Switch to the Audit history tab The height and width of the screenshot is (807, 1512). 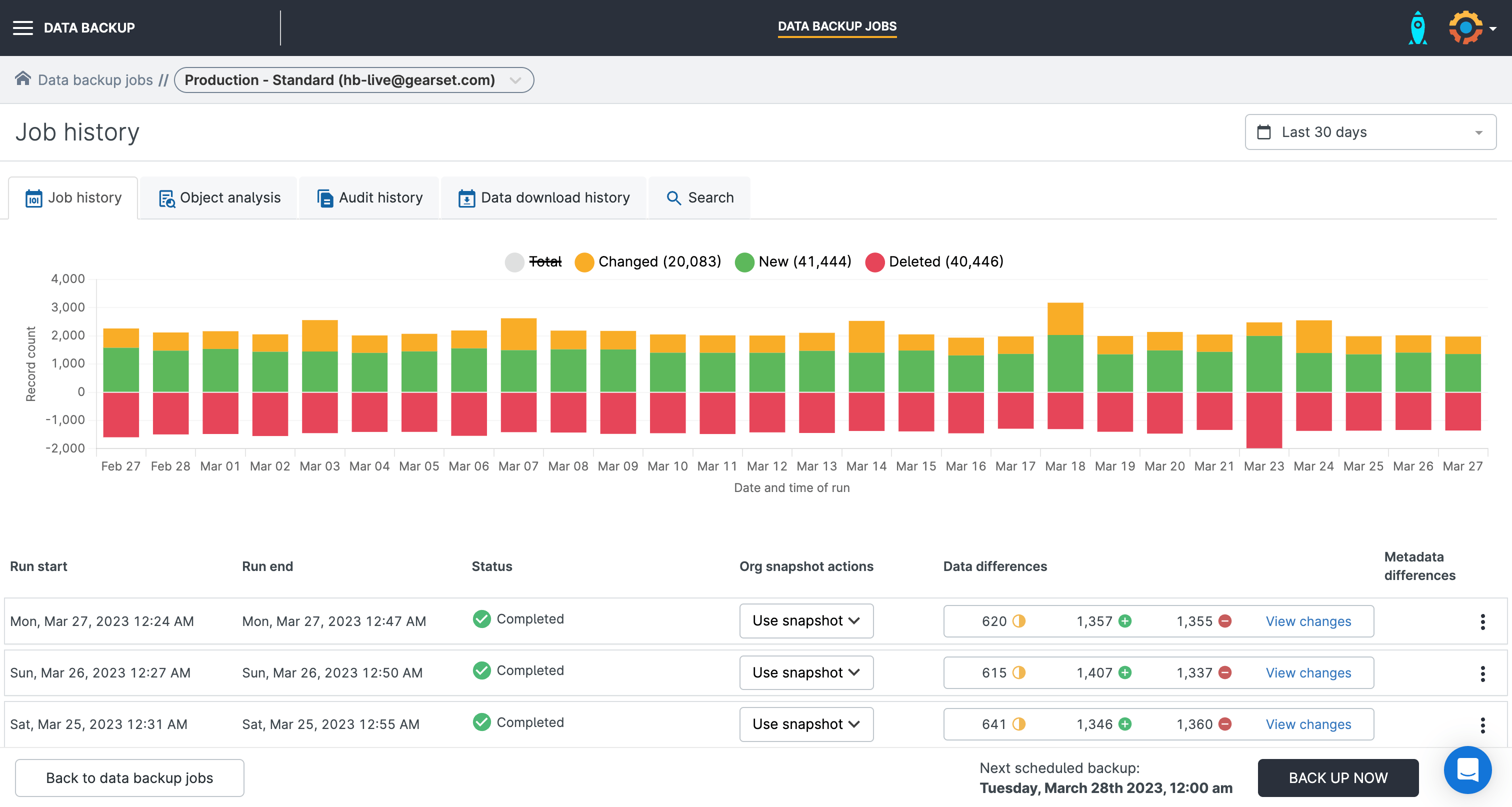pos(370,198)
